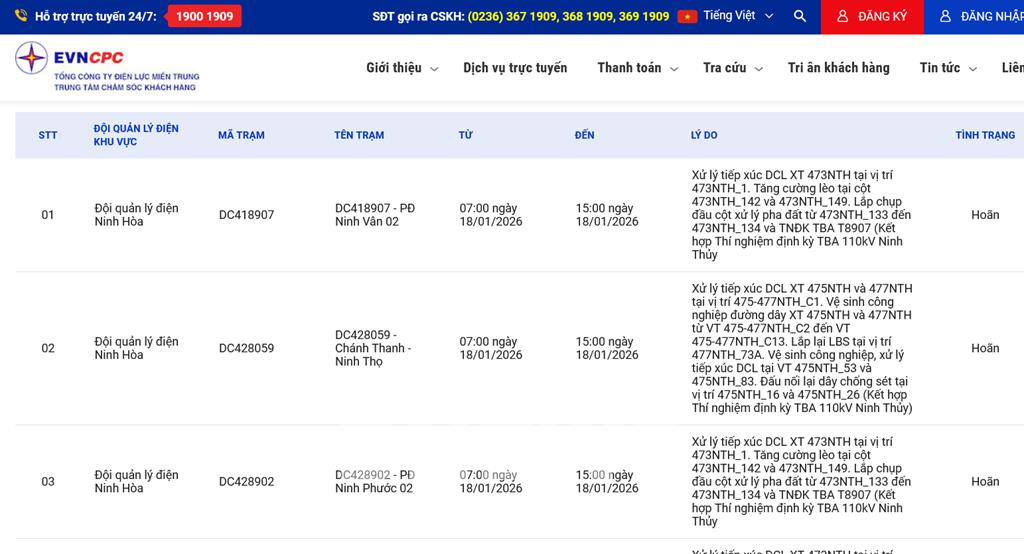Click the search magnifier icon

pyautogui.click(x=799, y=16)
